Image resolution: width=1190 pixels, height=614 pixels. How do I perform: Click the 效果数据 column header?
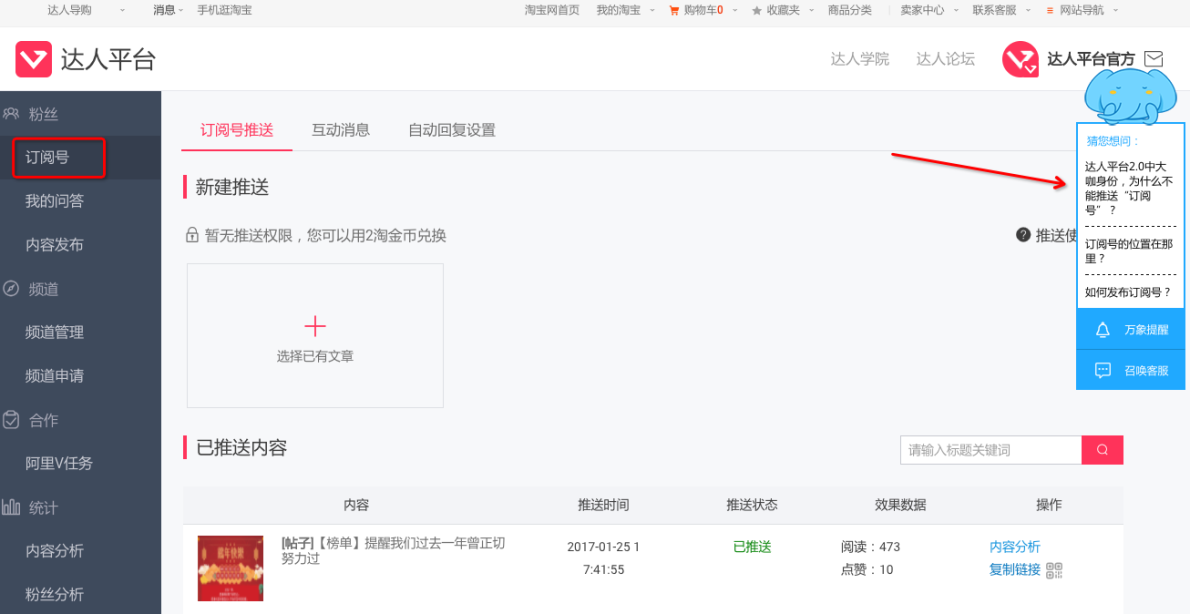point(900,505)
